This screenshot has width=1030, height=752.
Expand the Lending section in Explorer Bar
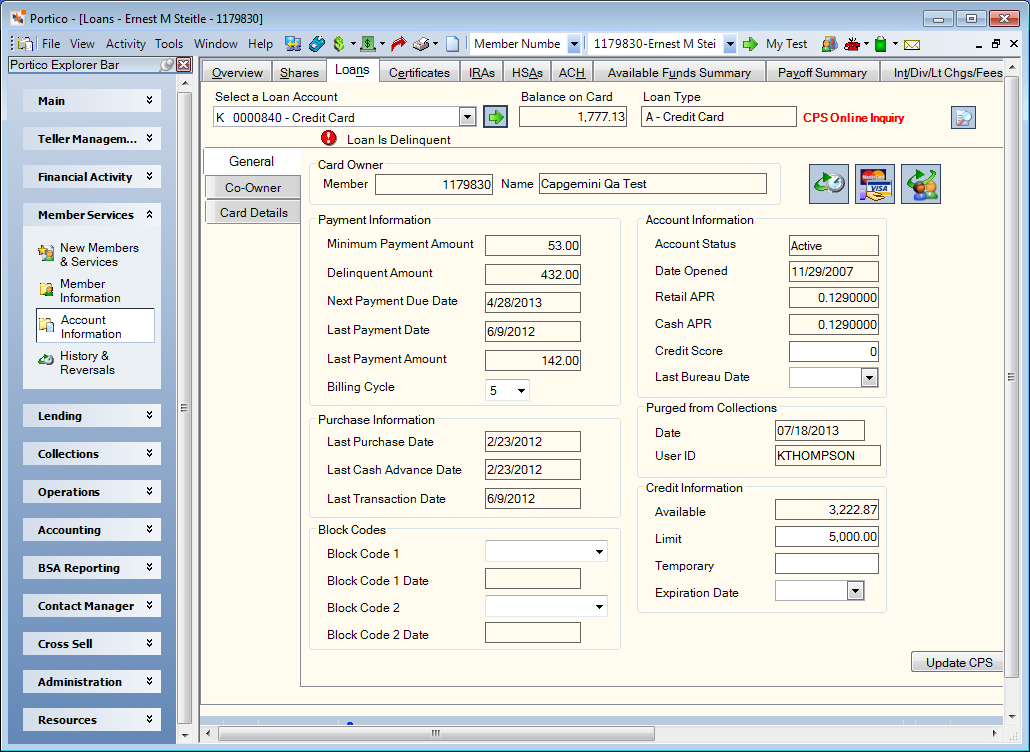[x=92, y=416]
